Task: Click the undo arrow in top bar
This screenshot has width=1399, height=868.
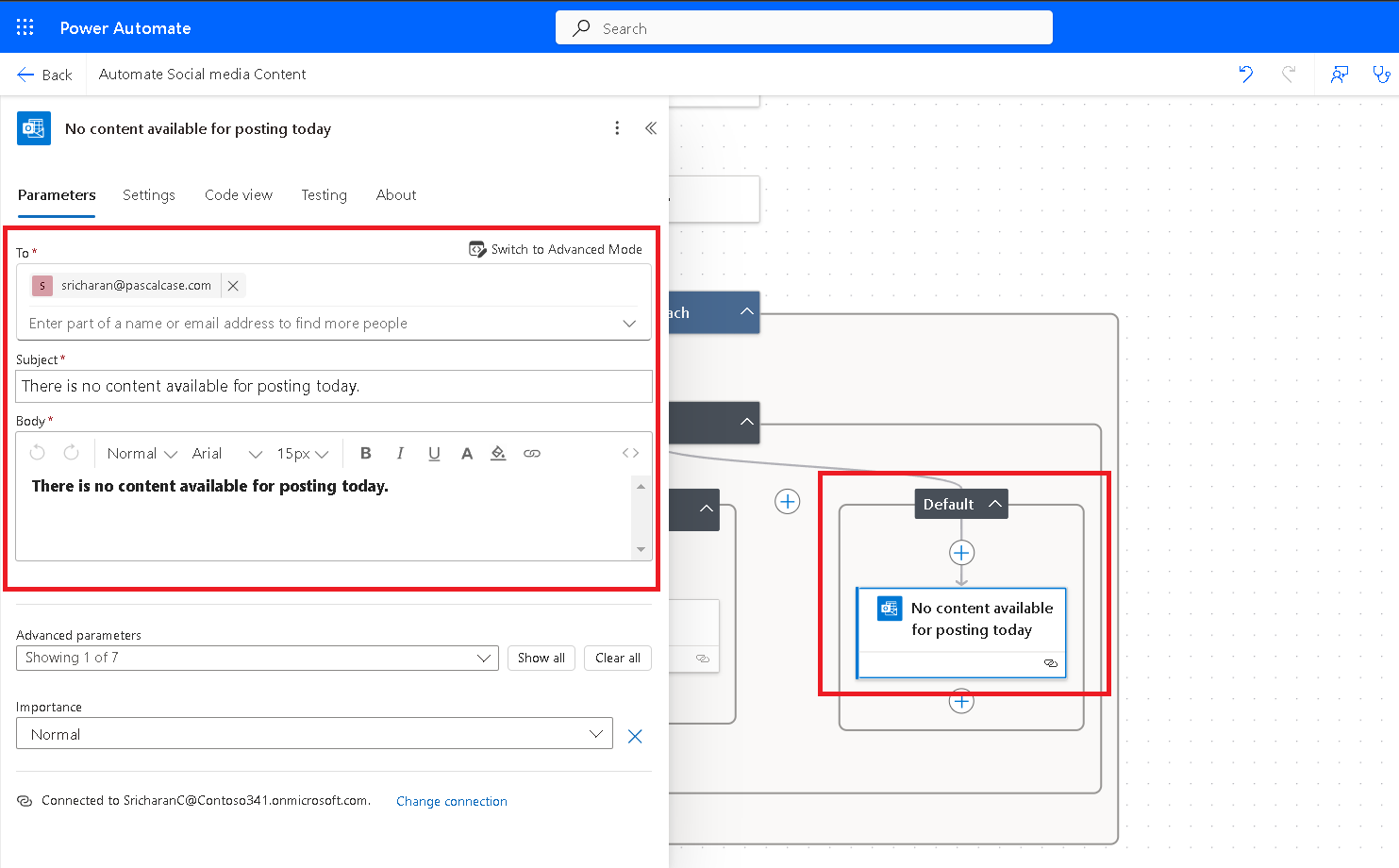Action: click(1246, 75)
